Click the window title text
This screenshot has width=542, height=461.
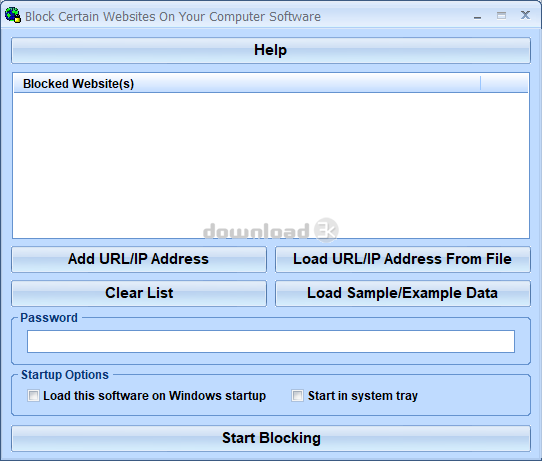(x=173, y=16)
